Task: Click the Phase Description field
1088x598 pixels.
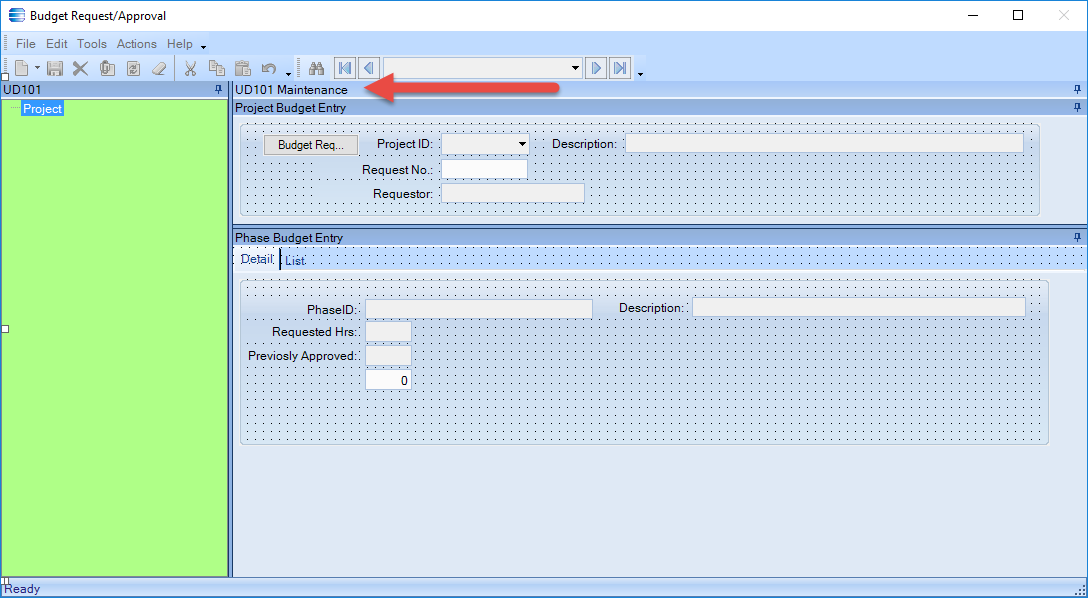Action: coord(859,307)
